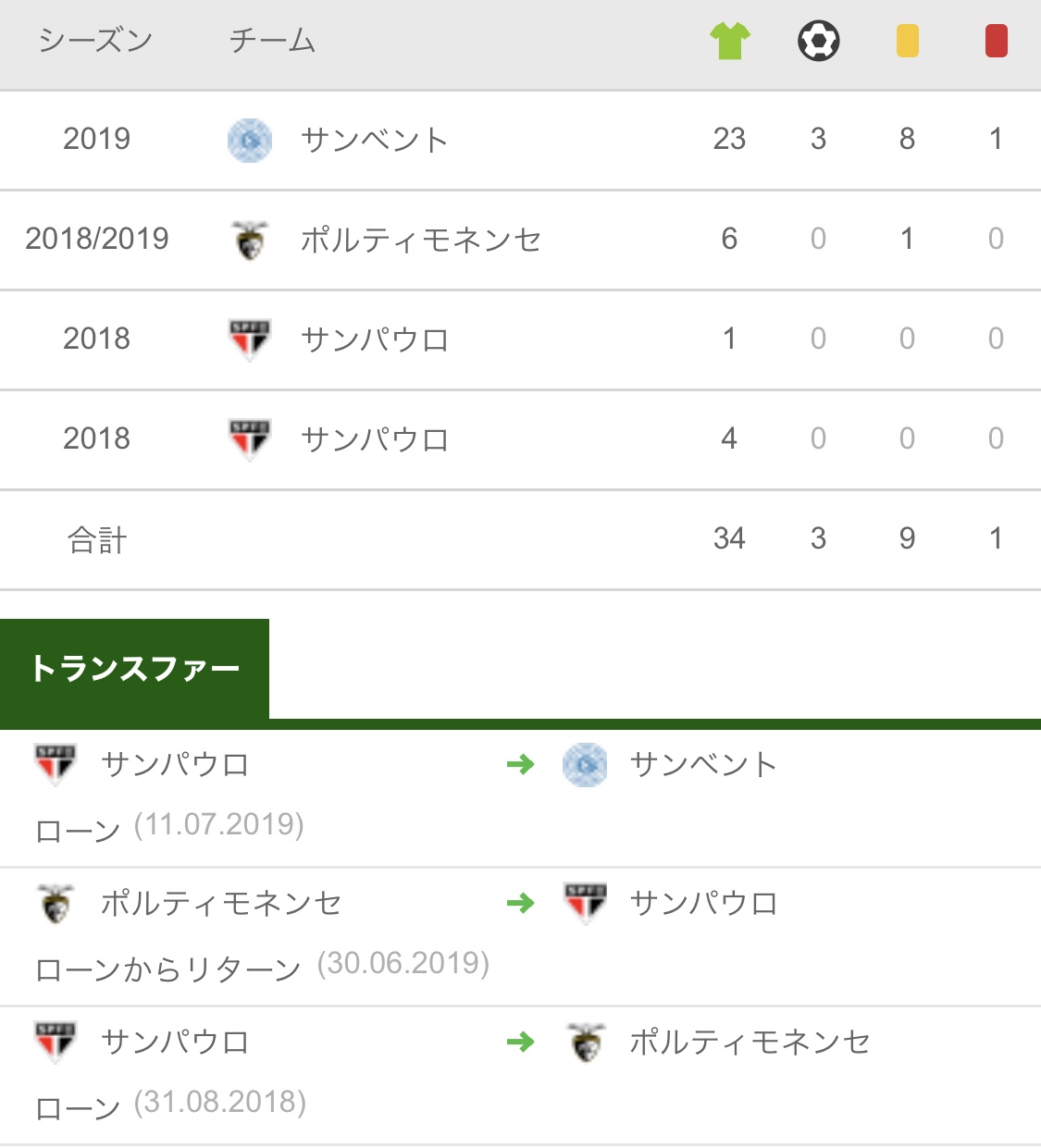Click the シーズン column header
Screen dimensions: 1041x1148
tap(96, 42)
